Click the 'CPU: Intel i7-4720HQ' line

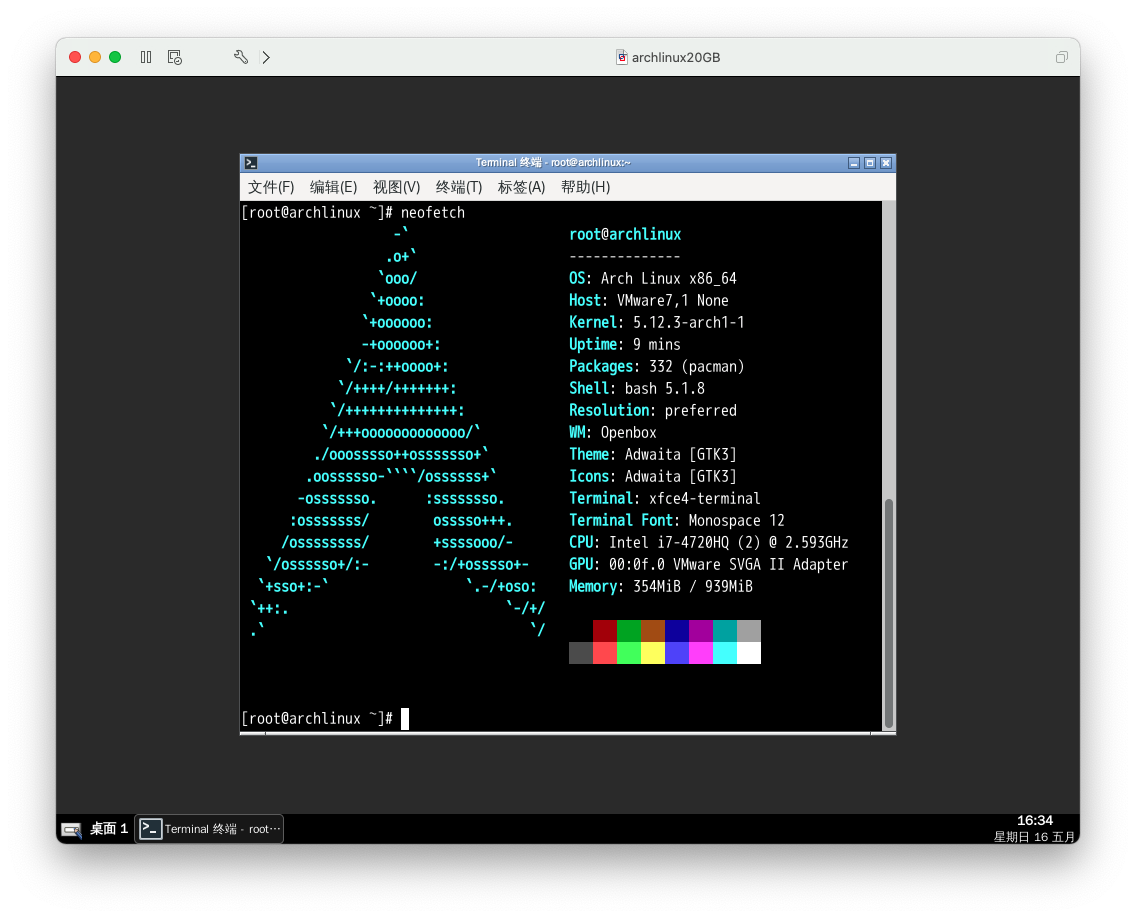(x=709, y=543)
